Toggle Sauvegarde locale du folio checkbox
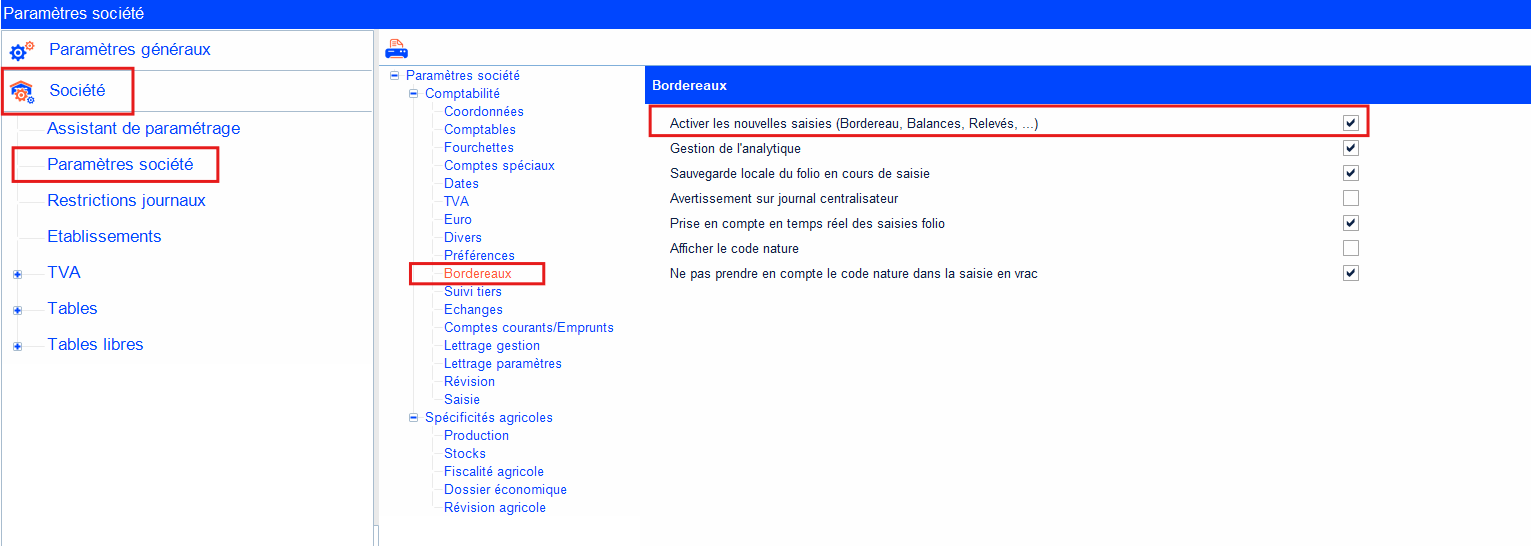Screen dimensions: 1531x546 pos(1351,173)
